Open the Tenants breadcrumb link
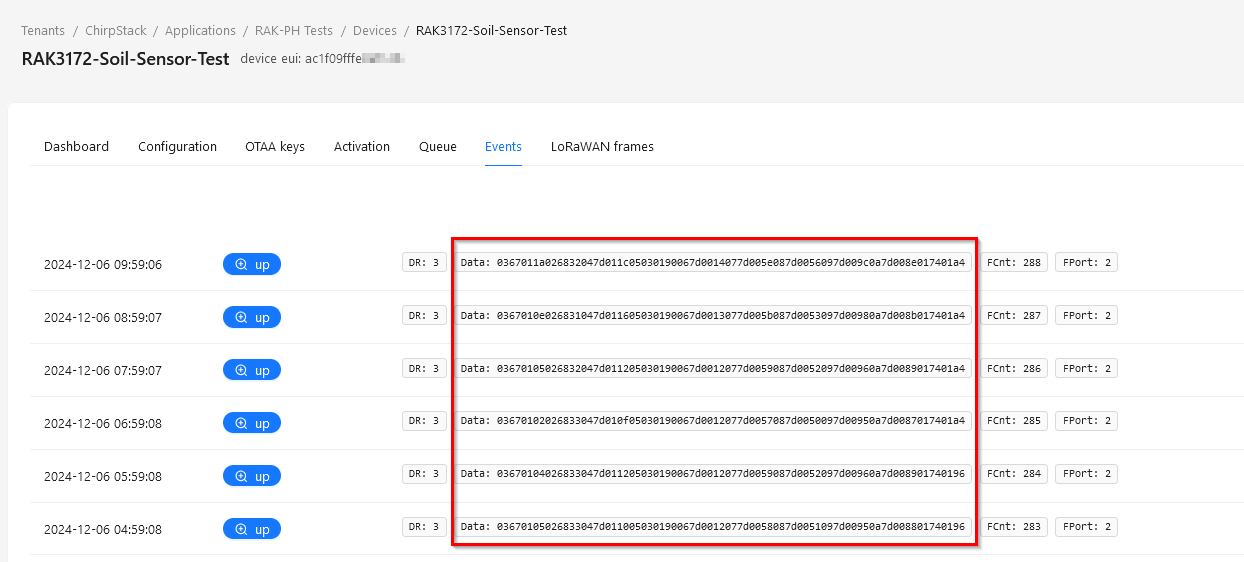Image resolution: width=1244 pixels, height=562 pixels. [x=43, y=31]
